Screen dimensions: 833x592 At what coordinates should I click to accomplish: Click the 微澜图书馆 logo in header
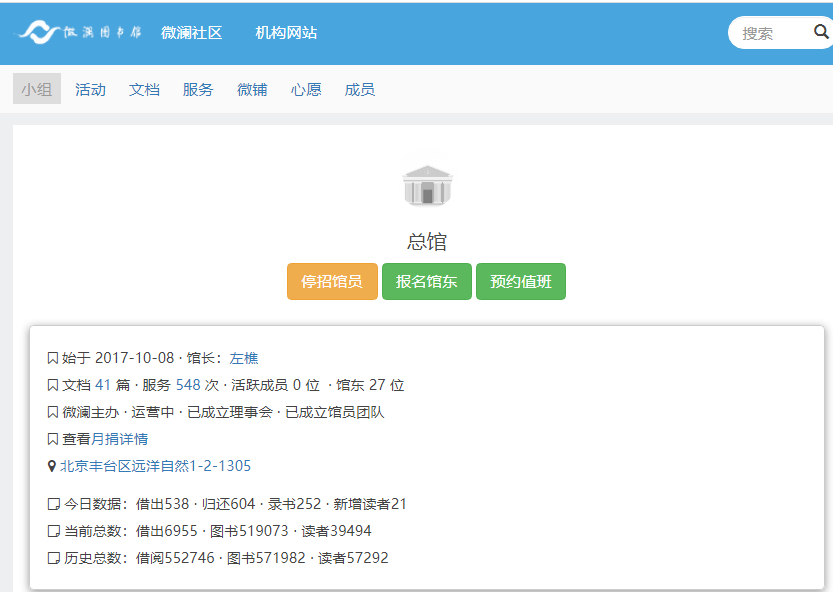pos(80,32)
